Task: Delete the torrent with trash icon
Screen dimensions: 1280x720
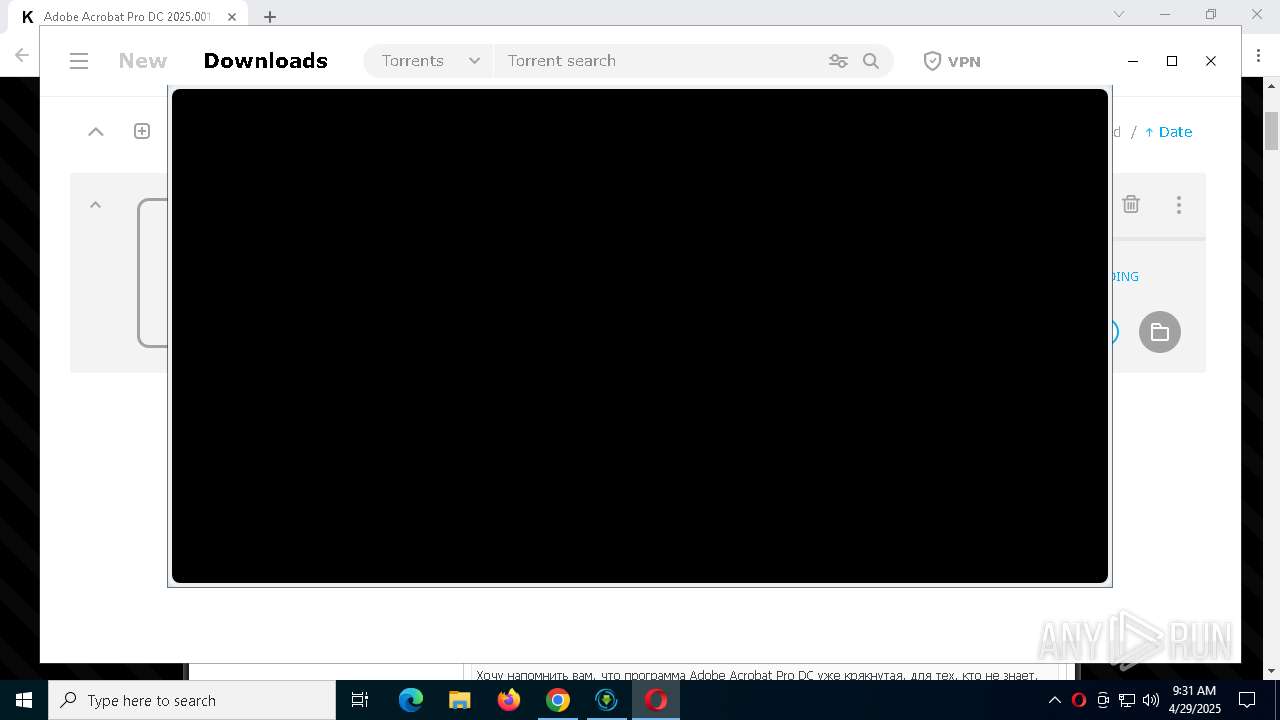Action: click(x=1131, y=204)
